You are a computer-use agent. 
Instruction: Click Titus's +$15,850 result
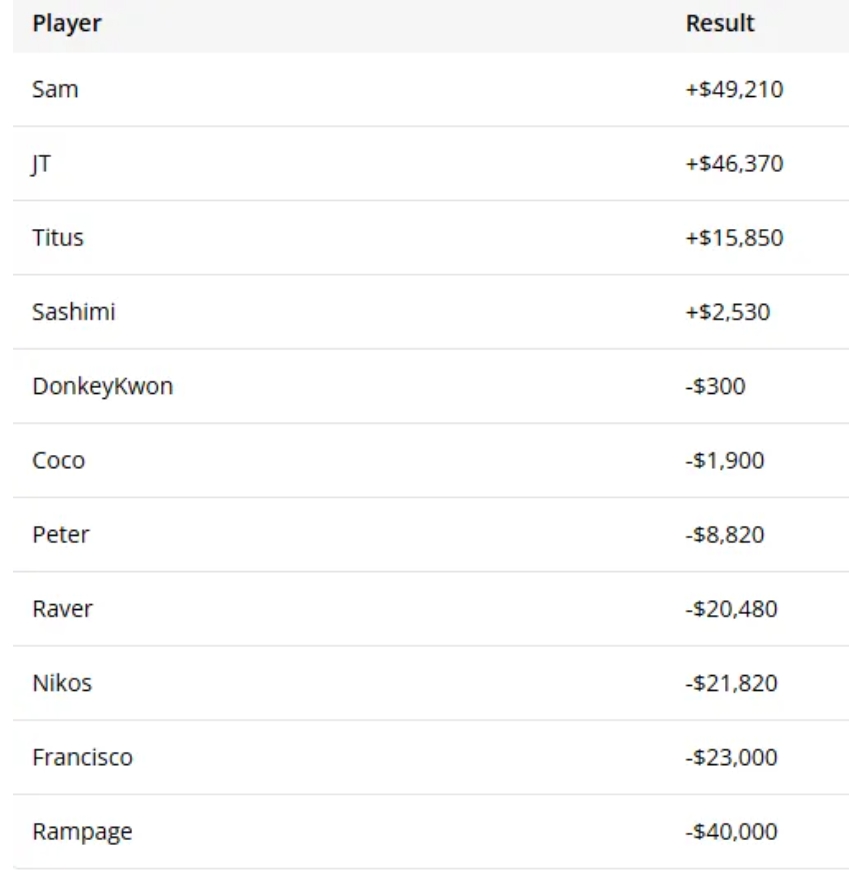click(x=734, y=238)
